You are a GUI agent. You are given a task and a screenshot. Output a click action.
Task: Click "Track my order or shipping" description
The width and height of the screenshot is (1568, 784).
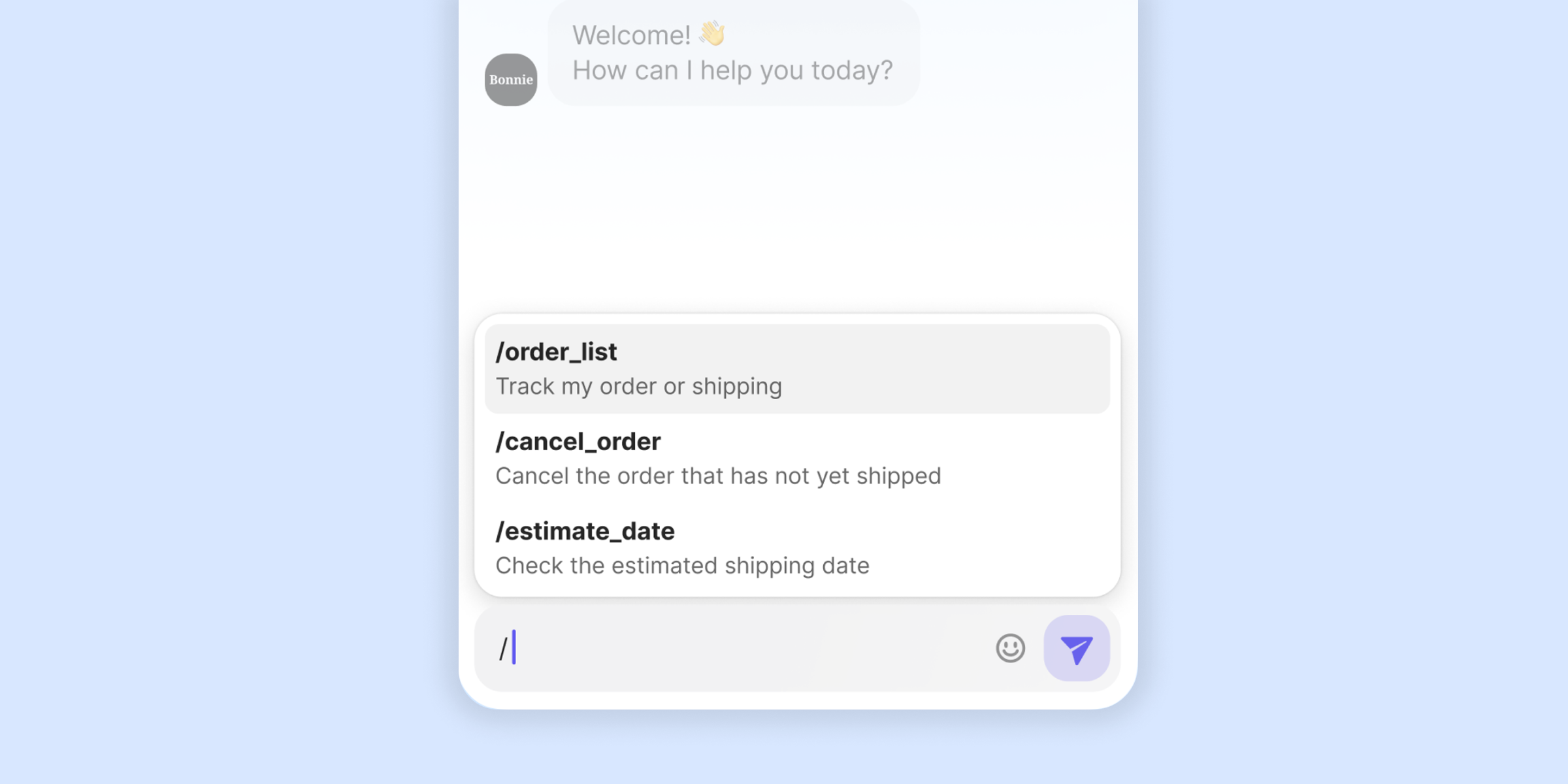click(638, 386)
